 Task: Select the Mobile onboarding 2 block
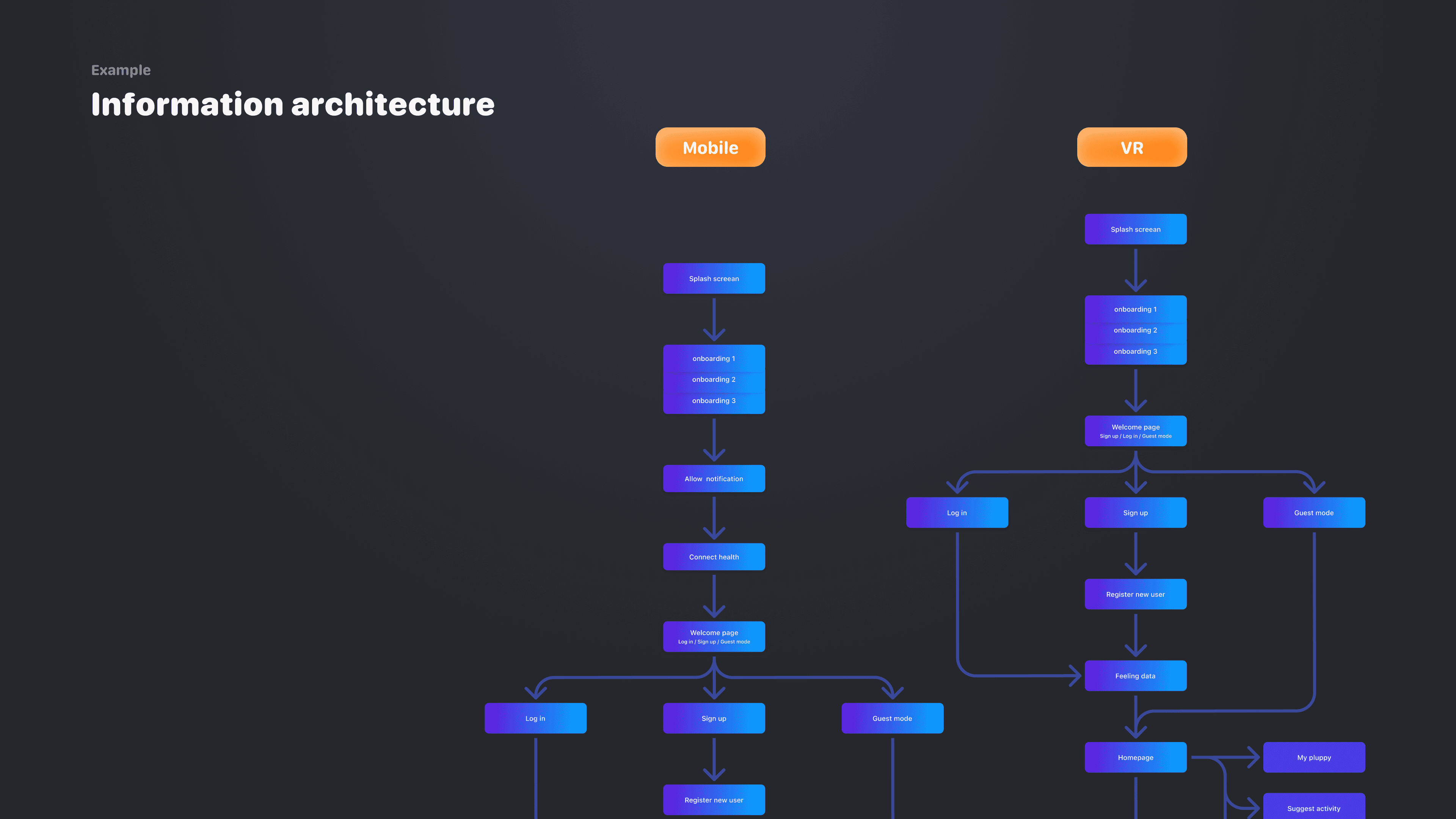pyautogui.click(x=714, y=380)
